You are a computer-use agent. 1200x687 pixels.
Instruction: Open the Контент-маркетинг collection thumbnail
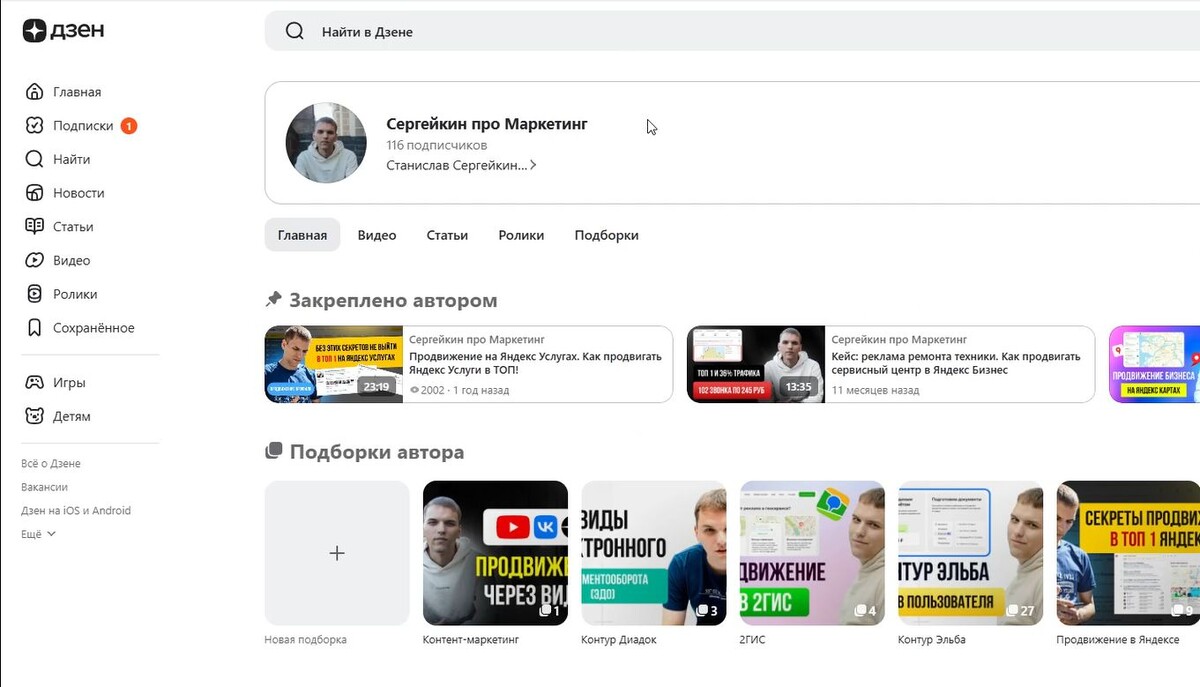[495, 553]
